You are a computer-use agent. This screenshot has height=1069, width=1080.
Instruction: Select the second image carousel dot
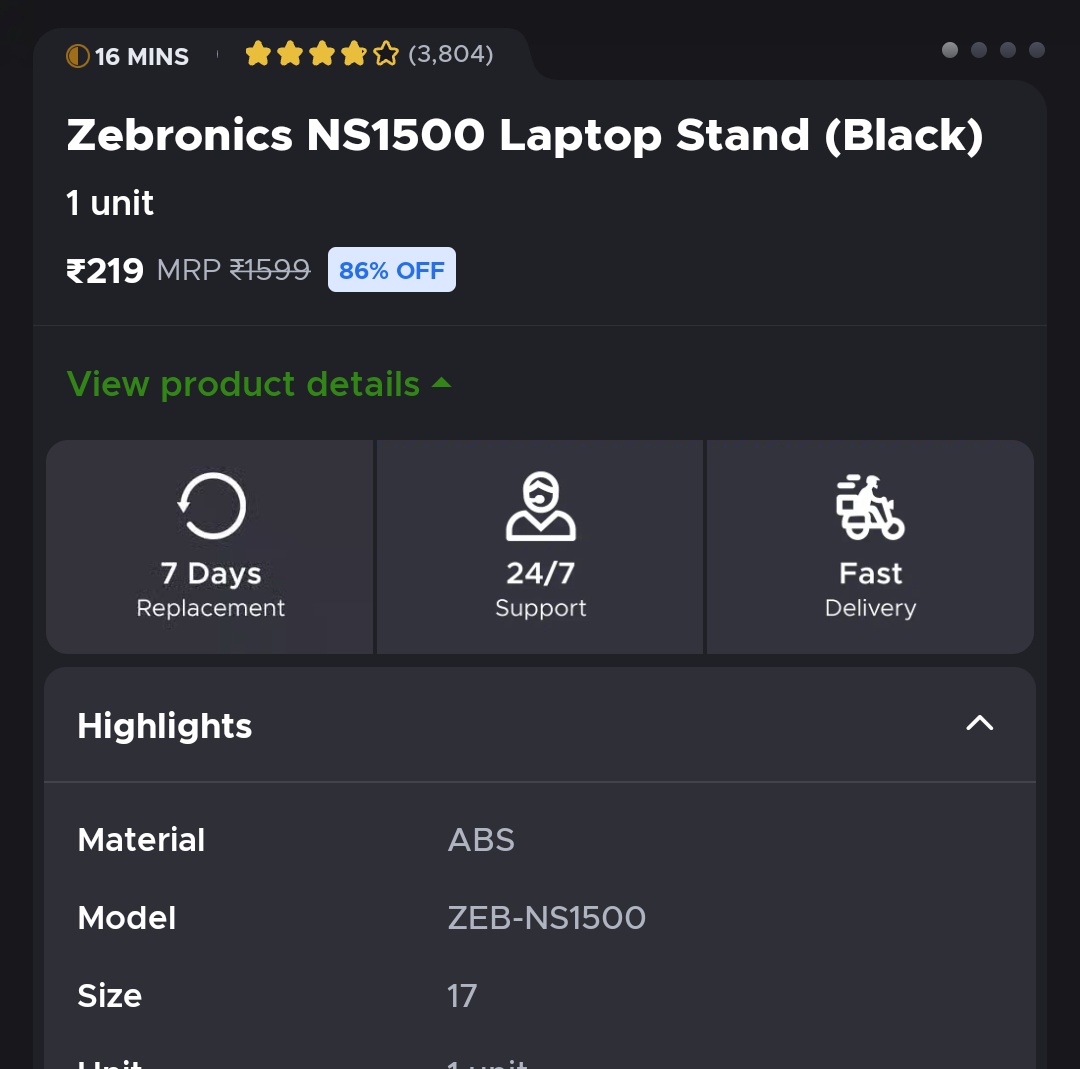[x=979, y=50]
